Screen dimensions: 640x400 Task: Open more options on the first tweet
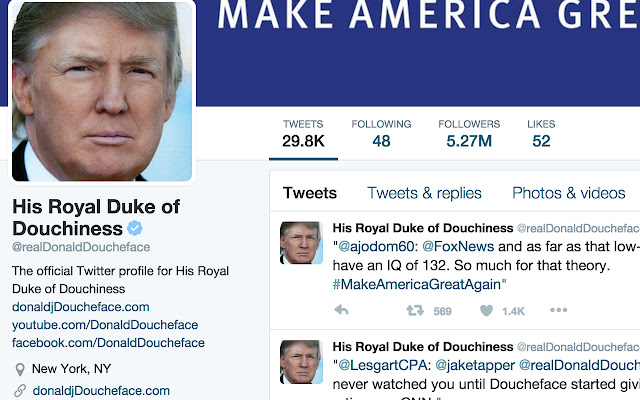tap(558, 310)
